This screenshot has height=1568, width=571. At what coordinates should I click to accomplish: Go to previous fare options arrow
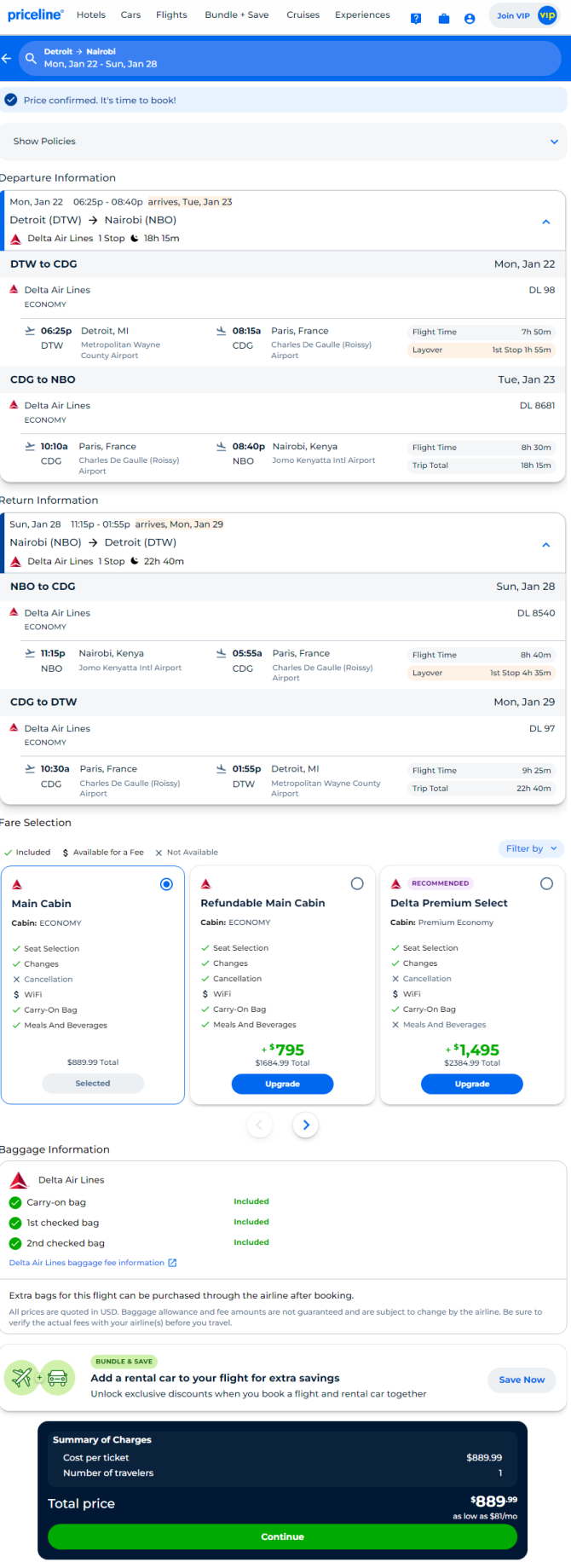point(260,1125)
